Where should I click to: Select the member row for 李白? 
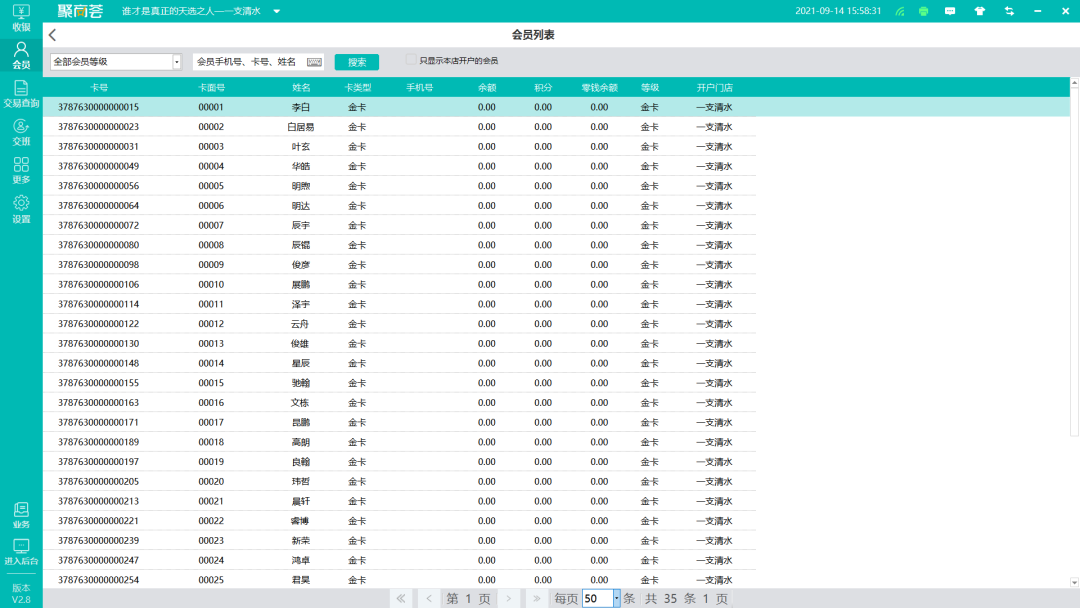[x=400, y=106]
